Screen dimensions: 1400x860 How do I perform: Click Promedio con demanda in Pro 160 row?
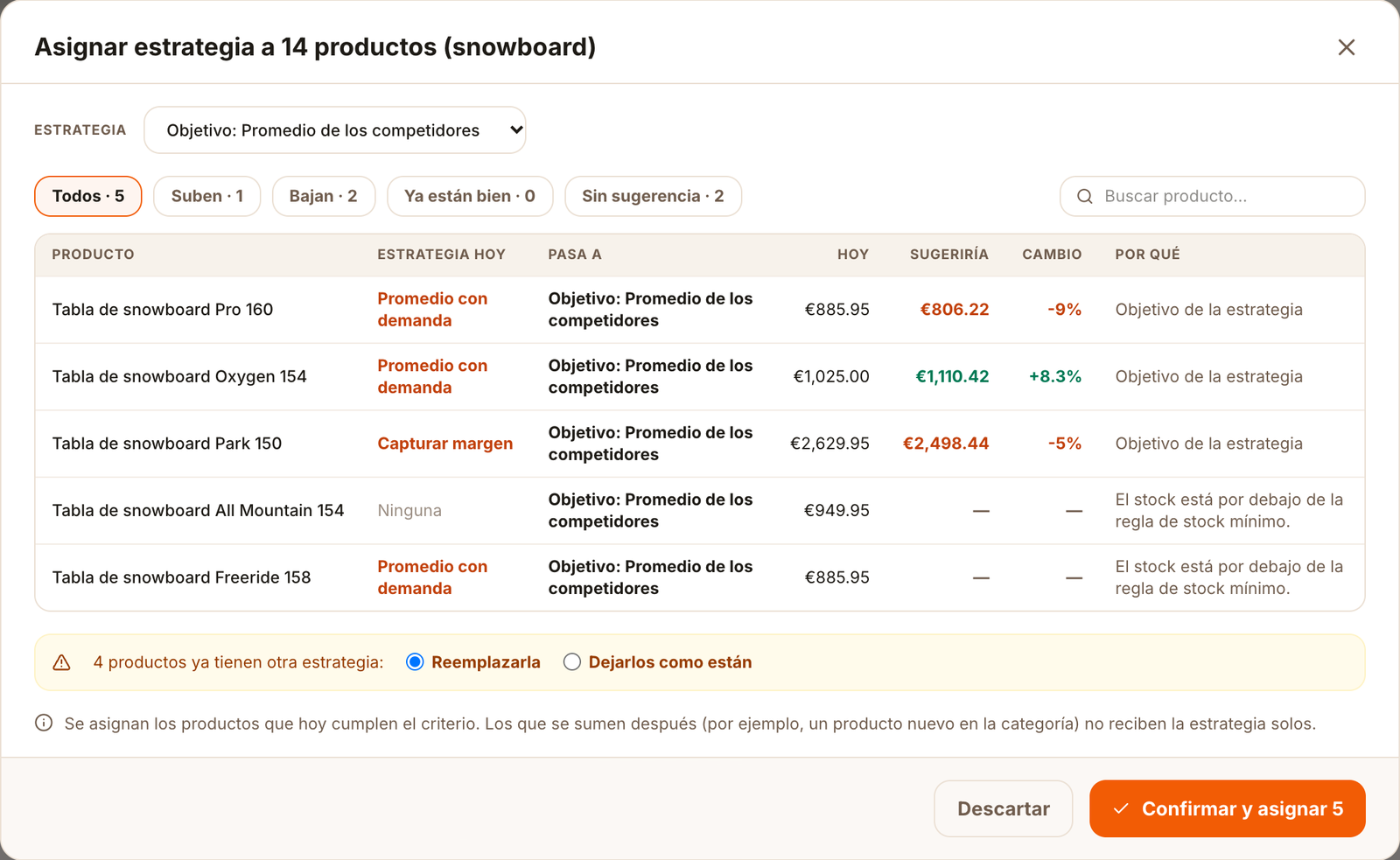click(x=432, y=310)
